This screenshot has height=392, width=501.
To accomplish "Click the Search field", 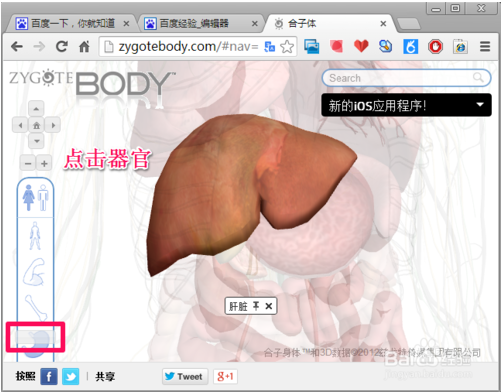I will click(x=406, y=78).
